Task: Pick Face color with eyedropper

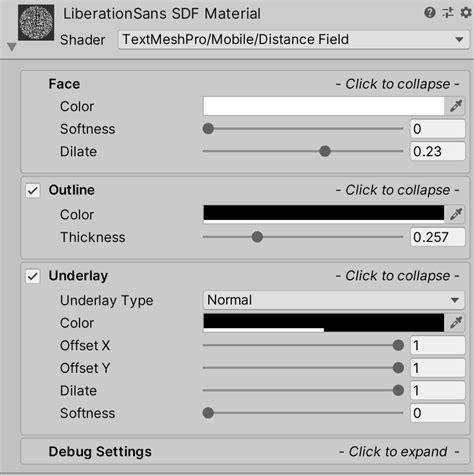Action: (x=456, y=106)
